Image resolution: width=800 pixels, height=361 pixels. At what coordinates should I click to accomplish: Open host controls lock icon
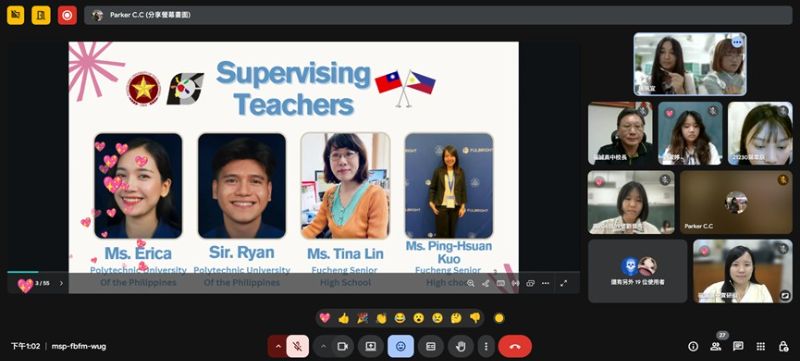783,346
